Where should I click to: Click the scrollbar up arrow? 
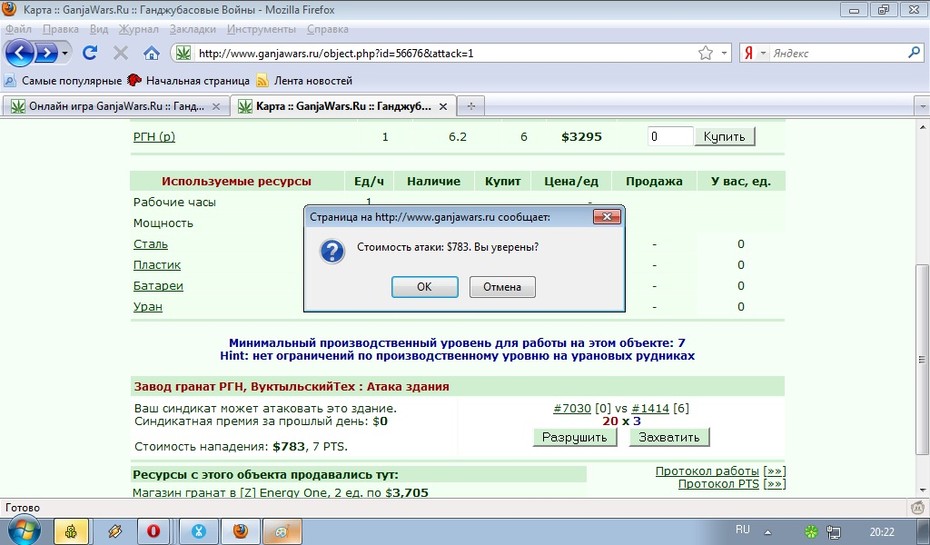[922, 127]
